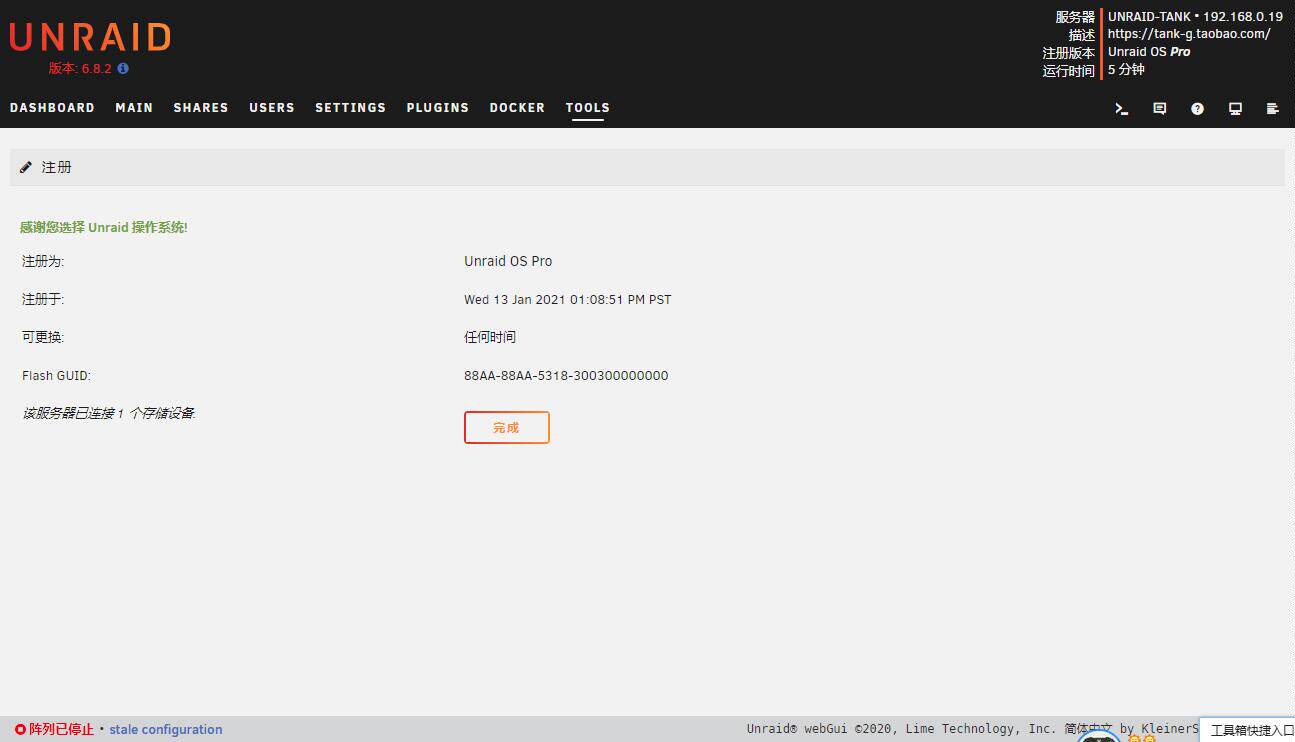1295x742 pixels.
Task: Click the server name UNRAID-TANK • 192.168.0.19
Action: click(1195, 17)
